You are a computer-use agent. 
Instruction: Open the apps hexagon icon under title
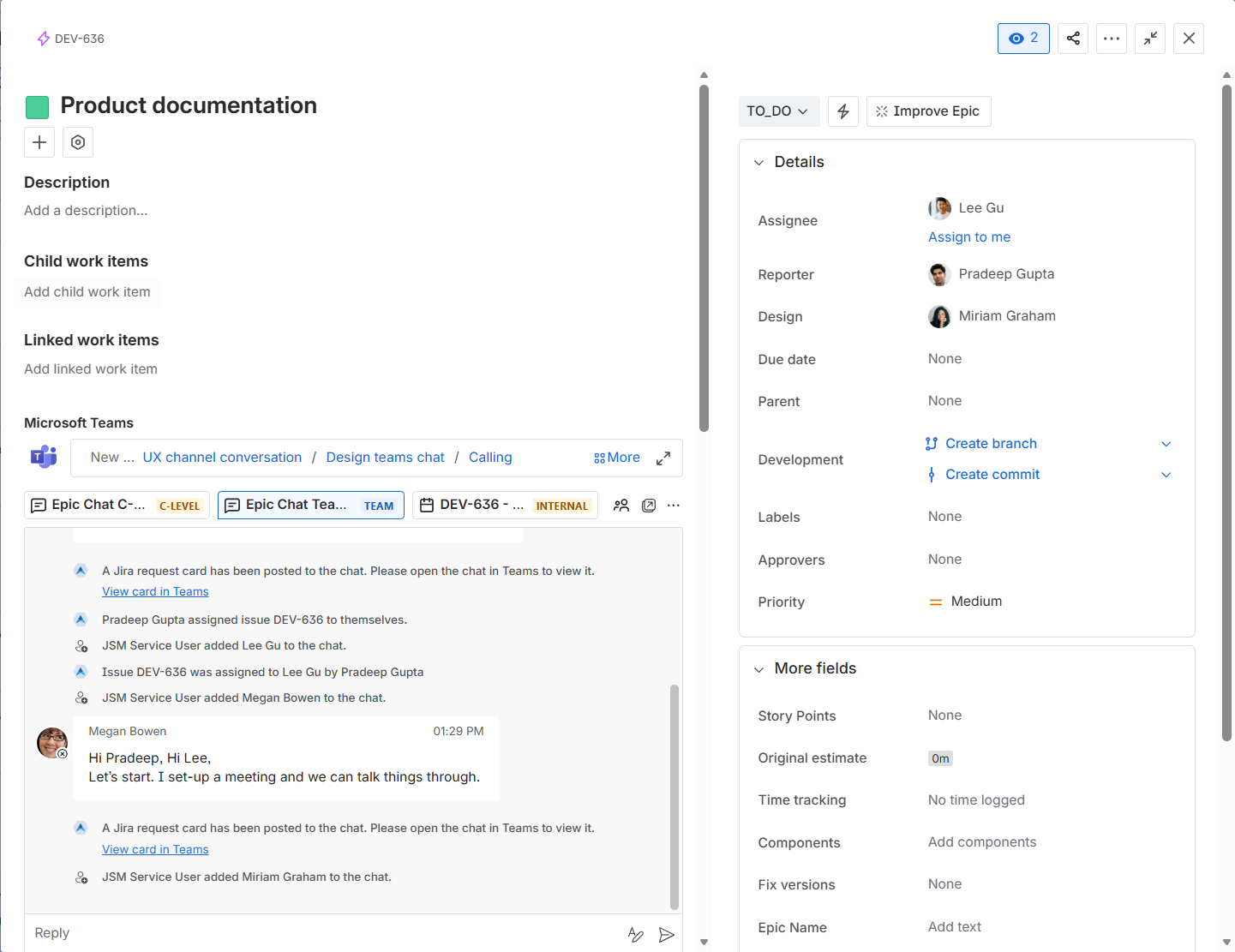click(78, 142)
